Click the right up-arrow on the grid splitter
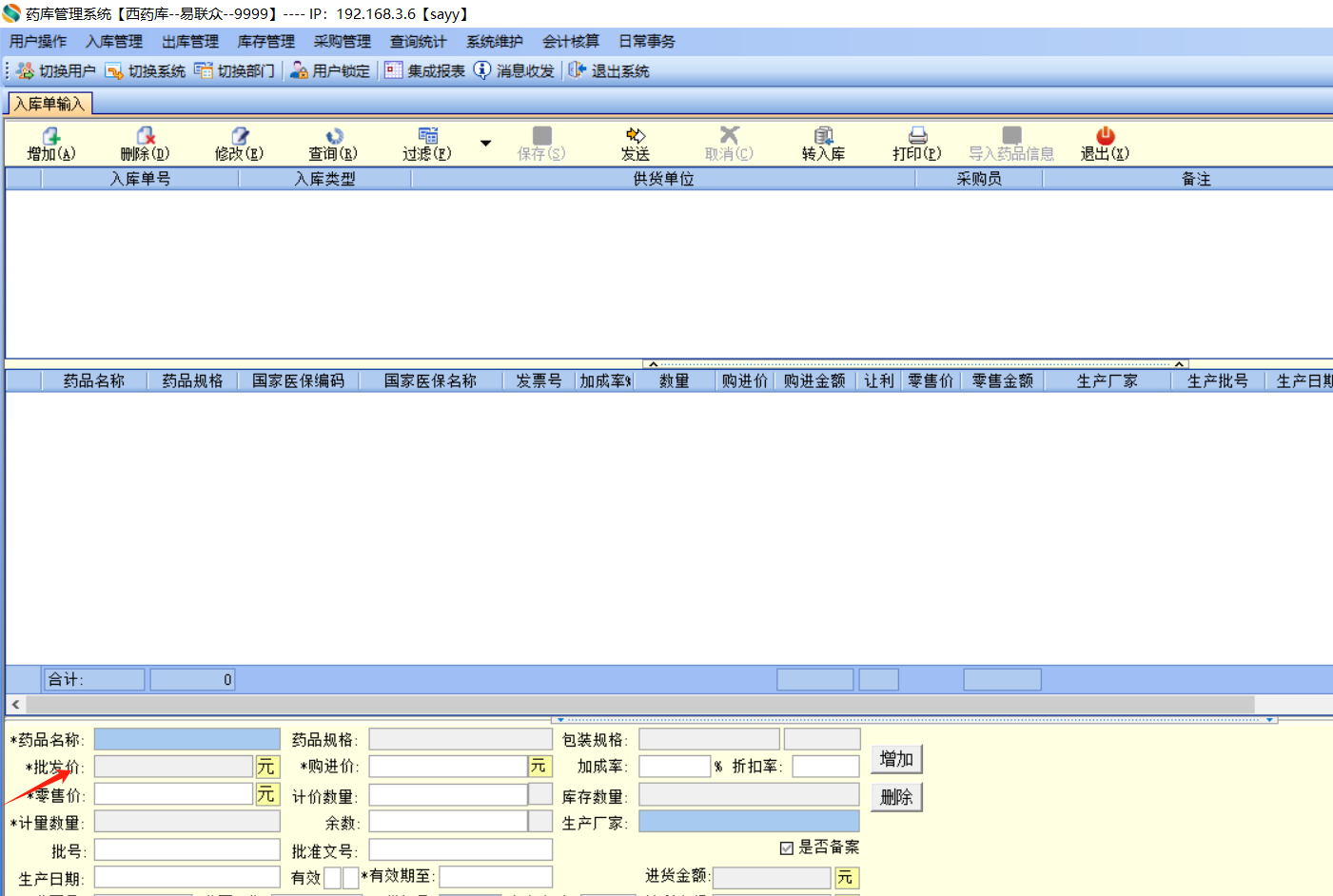 [1179, 364]
